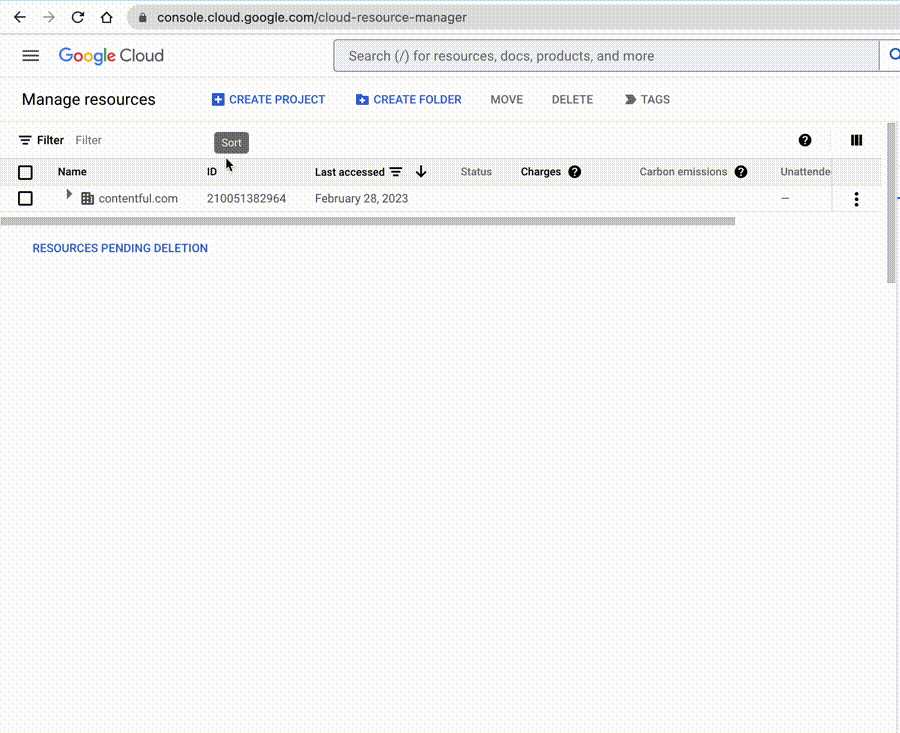Click the help question mark icon above table
The height and width of the screenshot is (733, 900).
pyautogui.click(x=805, y=141)
